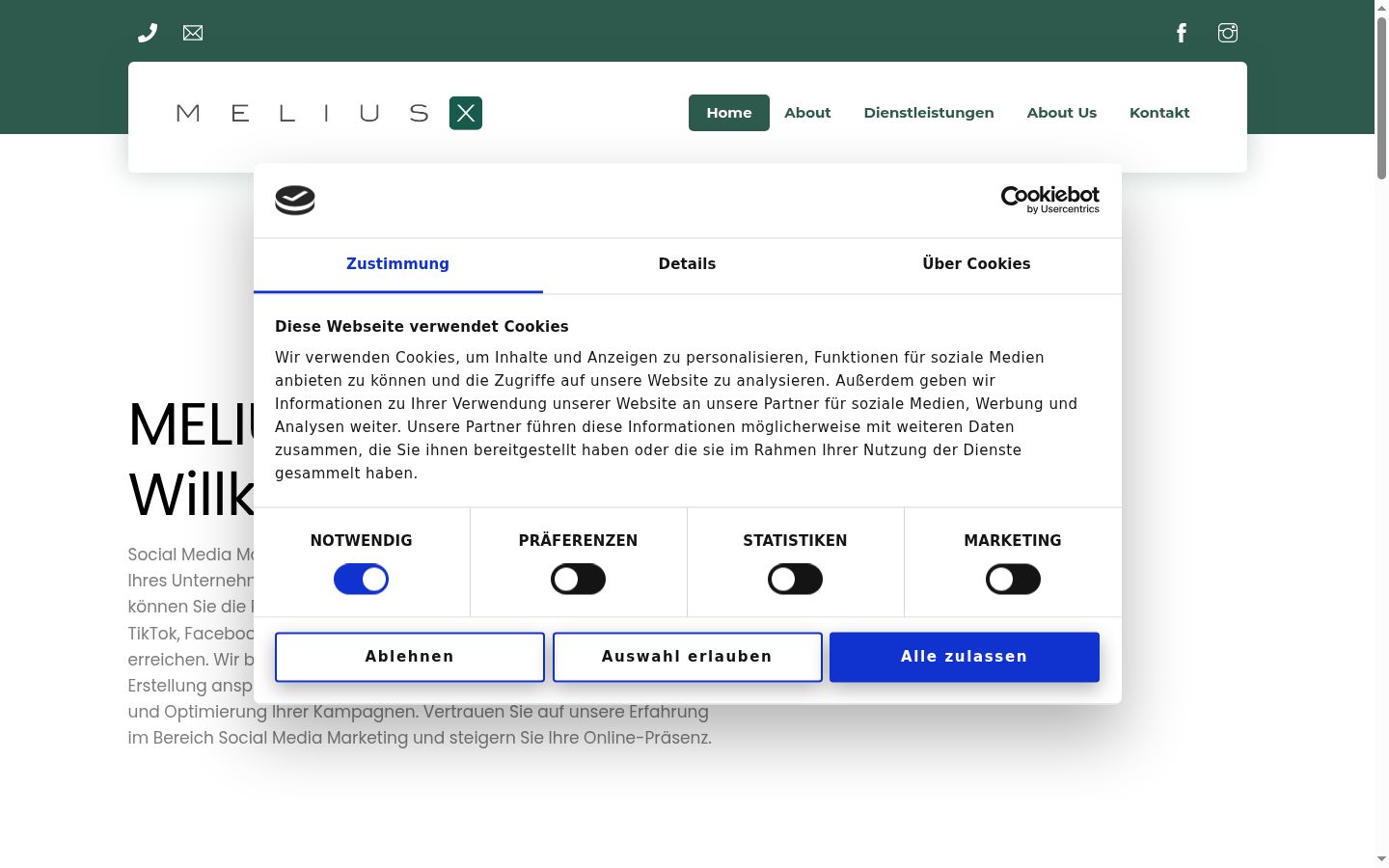Click the Cookiebot by Usercentrics logo
Viewport: 1389px width, 868px height.
point(1049,200)
